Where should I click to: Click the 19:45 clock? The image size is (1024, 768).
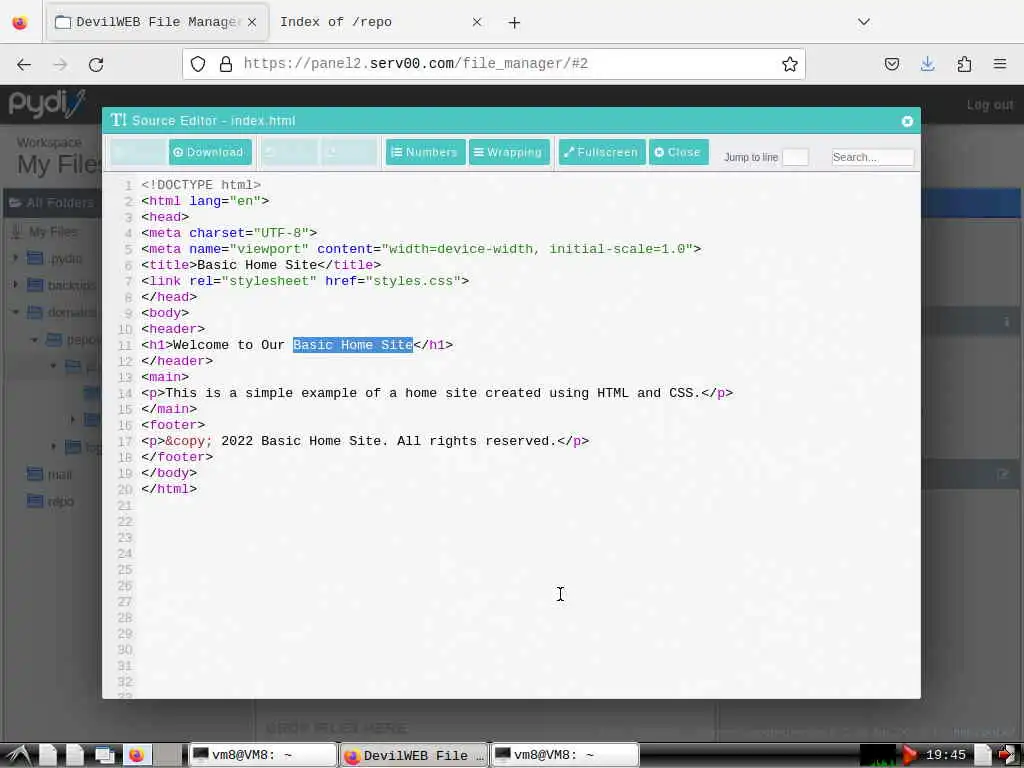pyautogui.click(x=946, y=756)
